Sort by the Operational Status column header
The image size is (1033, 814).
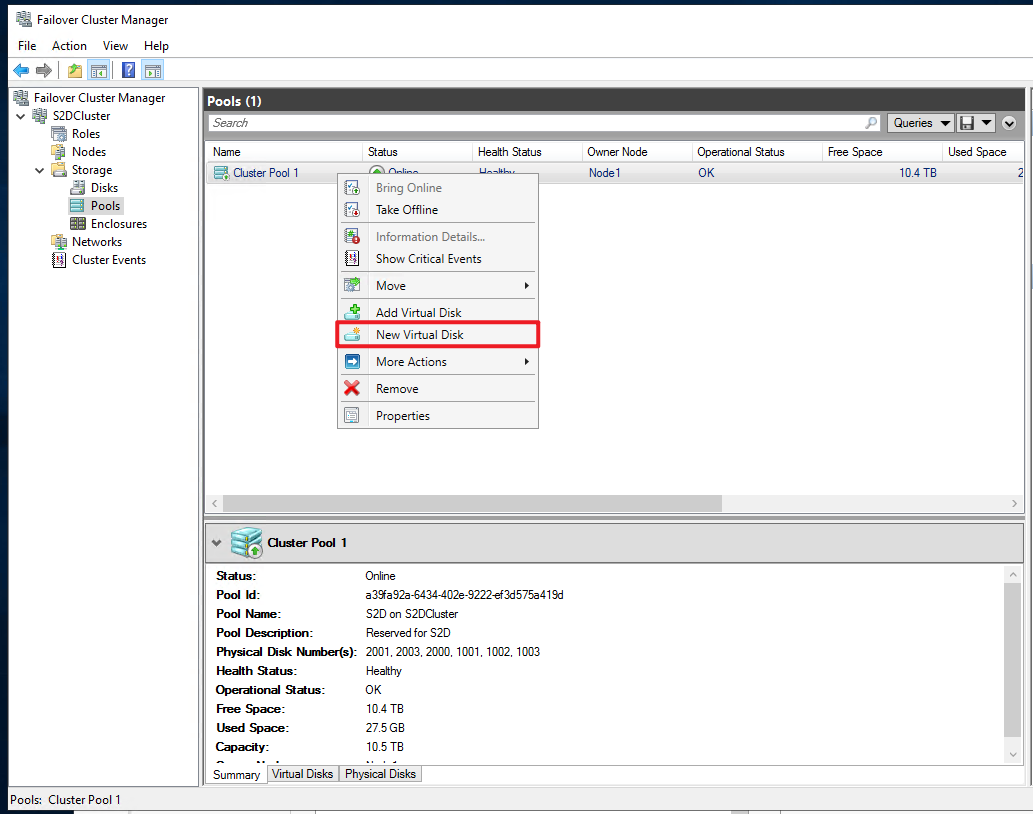[757, 151]
